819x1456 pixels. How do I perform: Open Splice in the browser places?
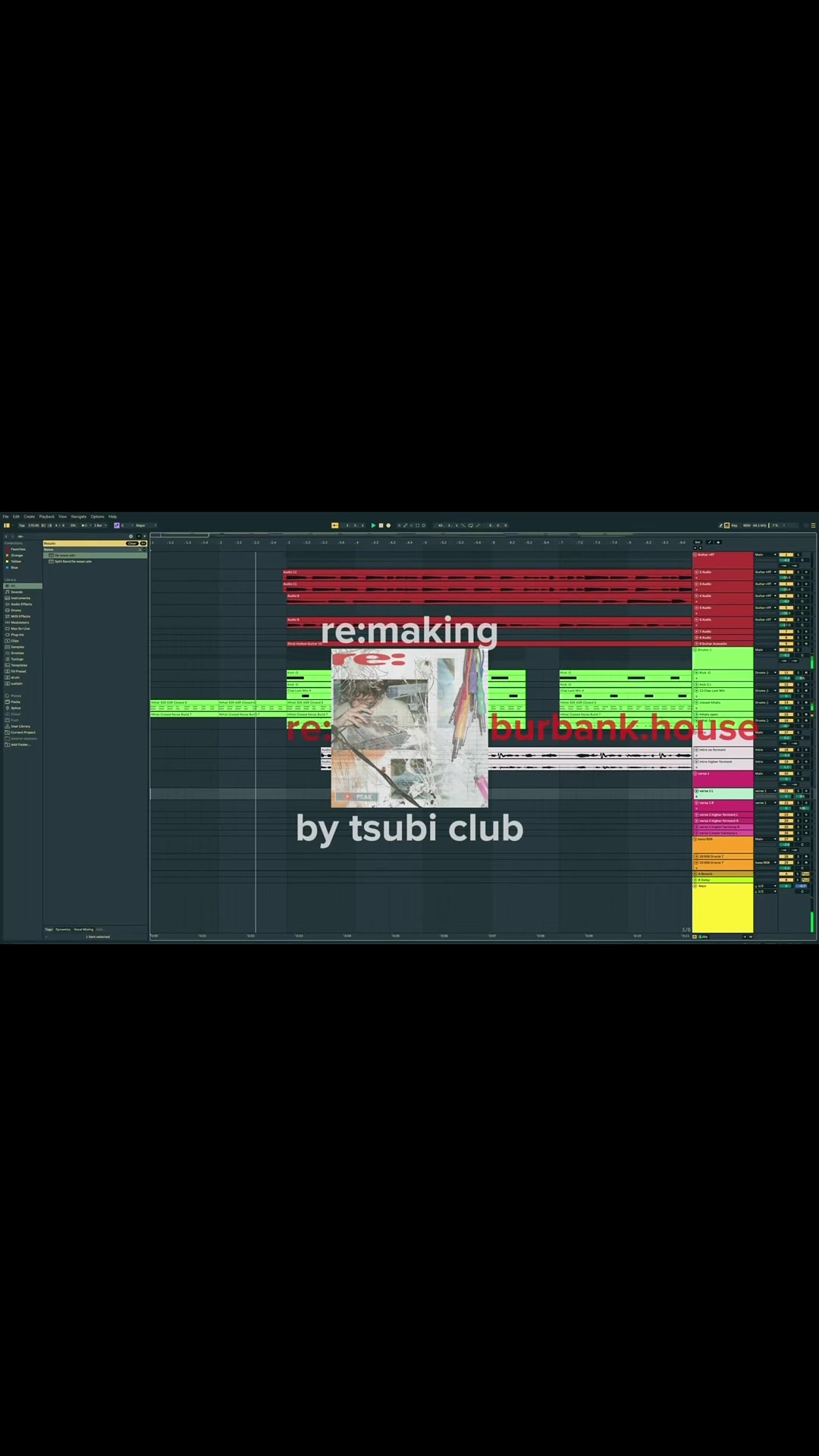coord(16,708)
